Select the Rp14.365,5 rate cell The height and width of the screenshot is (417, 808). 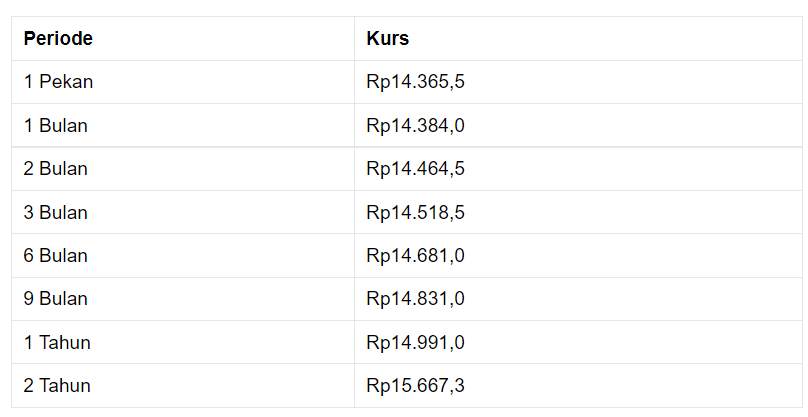click(x=578, y=82)
